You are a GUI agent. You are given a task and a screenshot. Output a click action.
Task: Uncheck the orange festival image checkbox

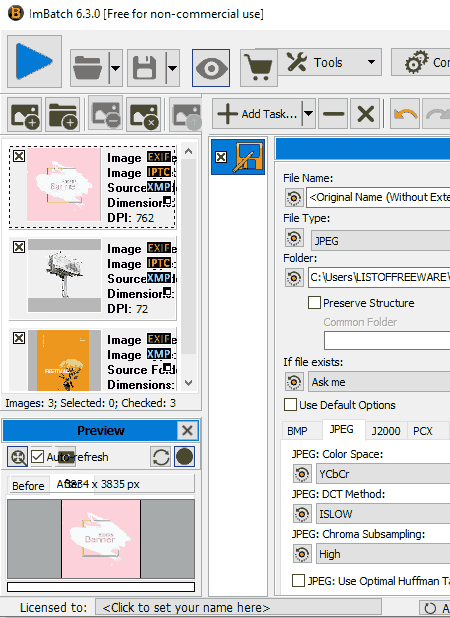[19, 338]
